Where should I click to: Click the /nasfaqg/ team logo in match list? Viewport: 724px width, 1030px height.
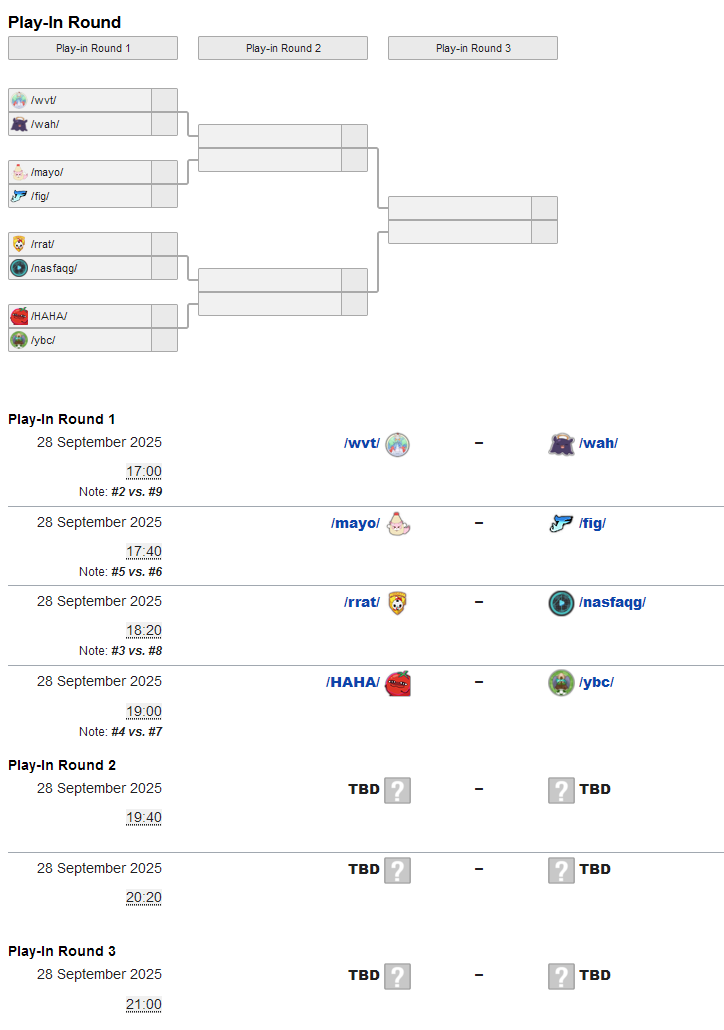[x=562, y=603]
